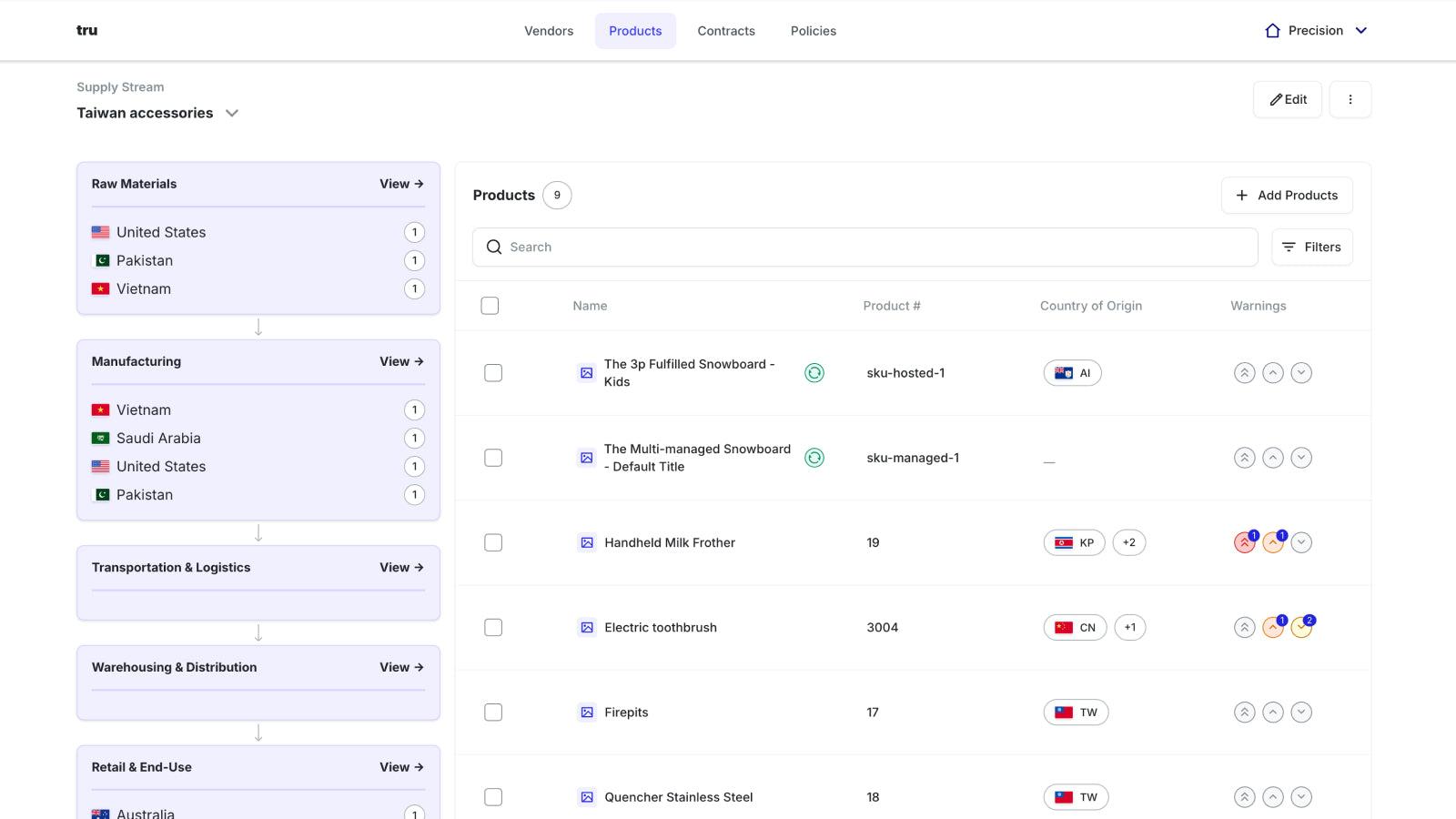Screen dimensions: 1456x819
Task: Open the Filters button
Action: point(1311,247)
